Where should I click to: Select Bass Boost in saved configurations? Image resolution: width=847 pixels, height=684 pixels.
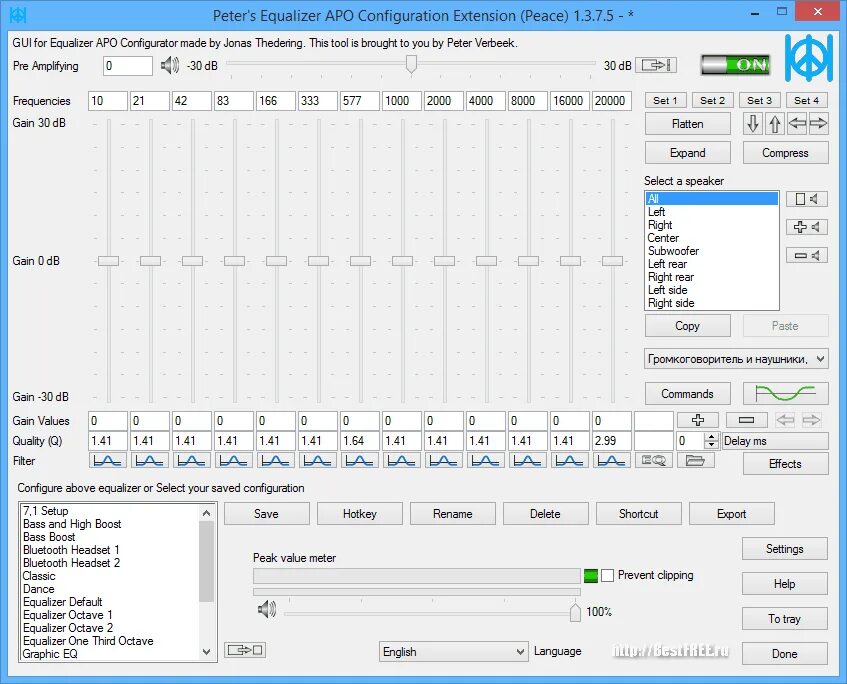click(x=111, y=537)
